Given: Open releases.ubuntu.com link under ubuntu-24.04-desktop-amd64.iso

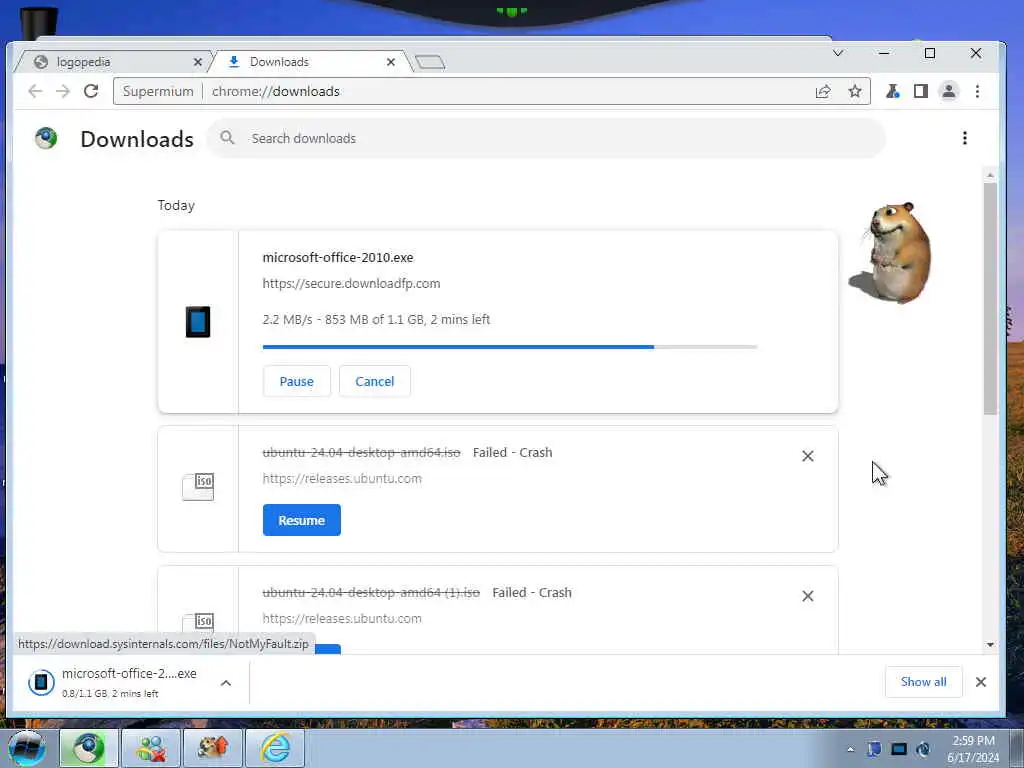Looking at the screenshot, I should (342, 479).
